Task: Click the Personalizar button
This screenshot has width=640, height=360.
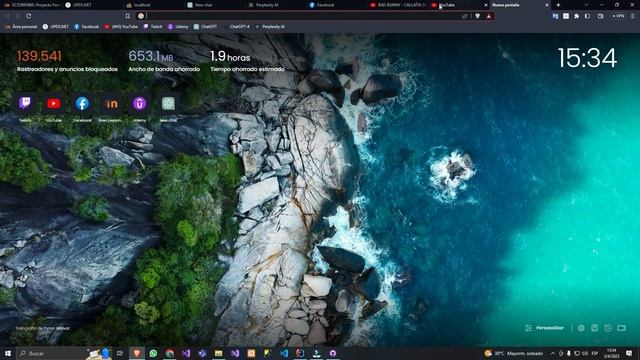Action: tap(545, 328)
